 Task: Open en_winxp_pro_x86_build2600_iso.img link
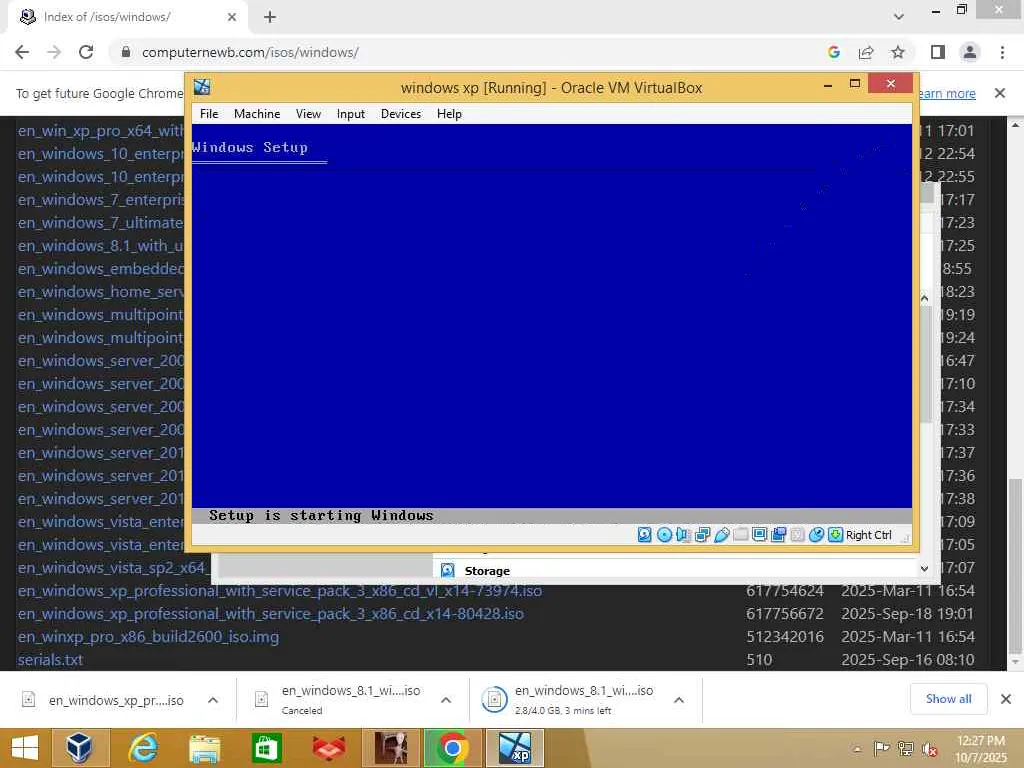148,637
